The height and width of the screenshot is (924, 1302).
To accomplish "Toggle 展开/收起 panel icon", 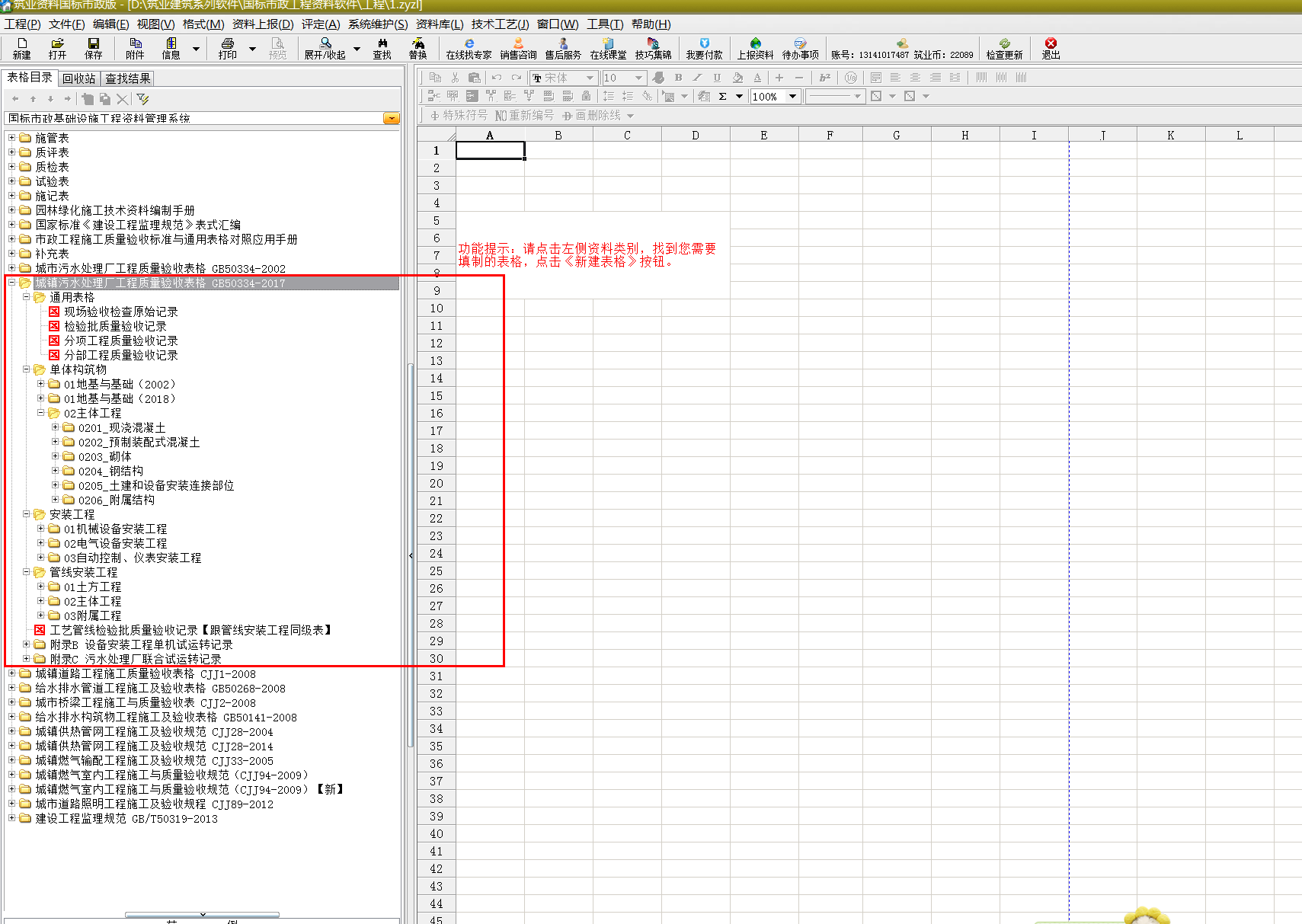I will pyautogui.click(x=325, y=48).
